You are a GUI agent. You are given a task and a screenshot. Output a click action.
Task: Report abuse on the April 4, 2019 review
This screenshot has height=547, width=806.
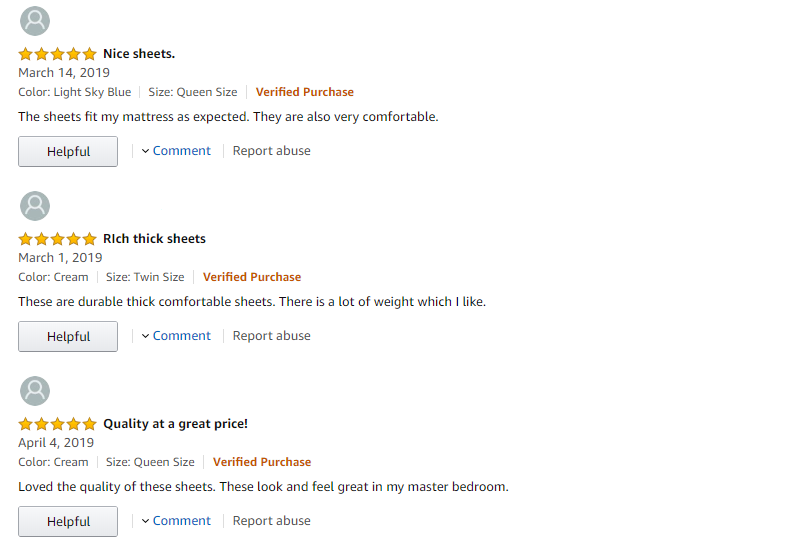tap(271, 521)
